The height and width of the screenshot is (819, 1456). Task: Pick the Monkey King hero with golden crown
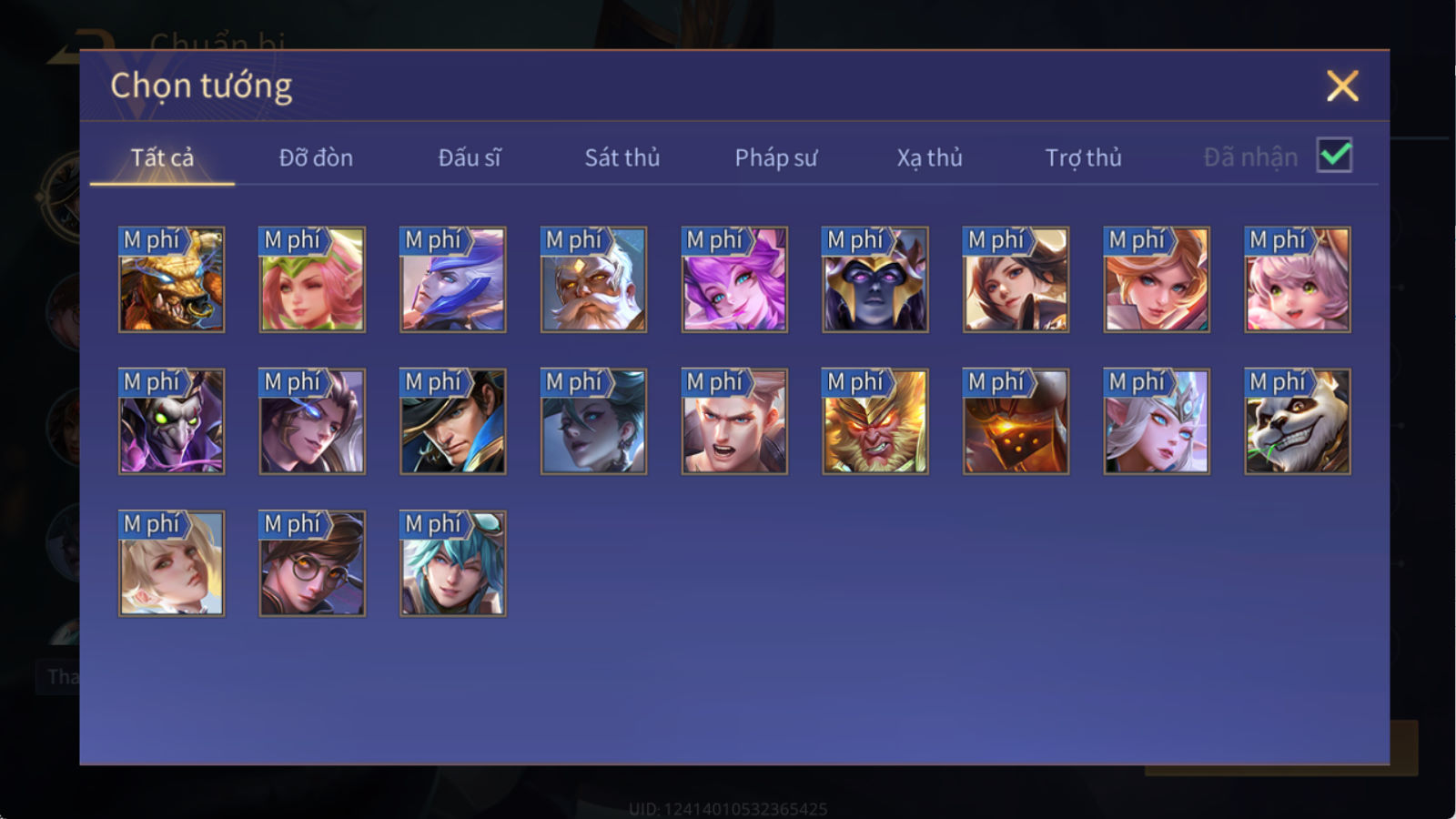click(x=875, y=421)
